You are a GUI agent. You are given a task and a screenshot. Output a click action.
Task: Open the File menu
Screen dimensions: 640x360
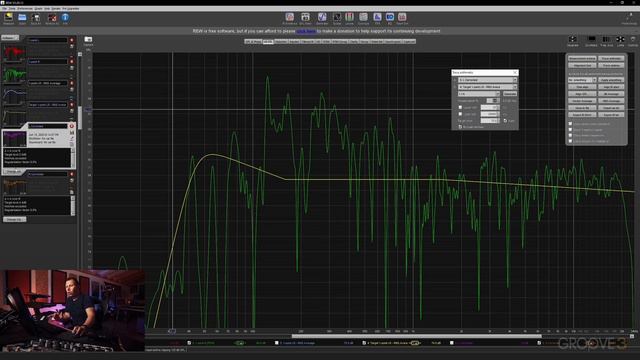(x=4, y=9)
